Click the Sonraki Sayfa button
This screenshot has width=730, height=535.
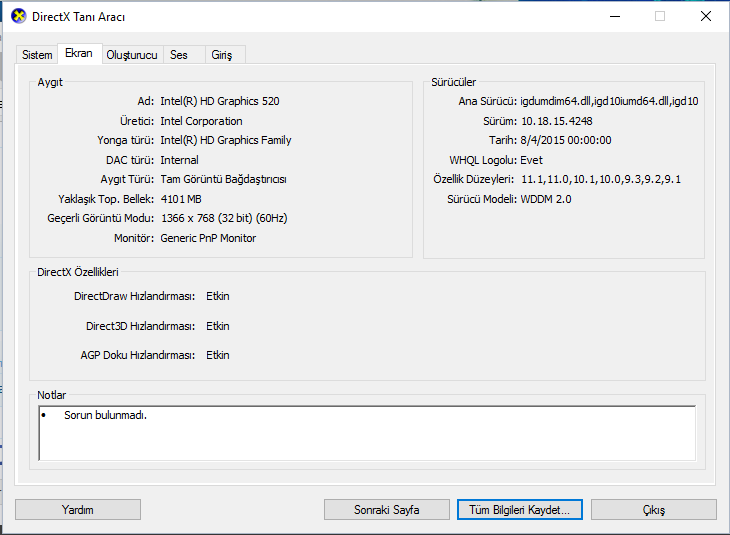pos(386,510)
